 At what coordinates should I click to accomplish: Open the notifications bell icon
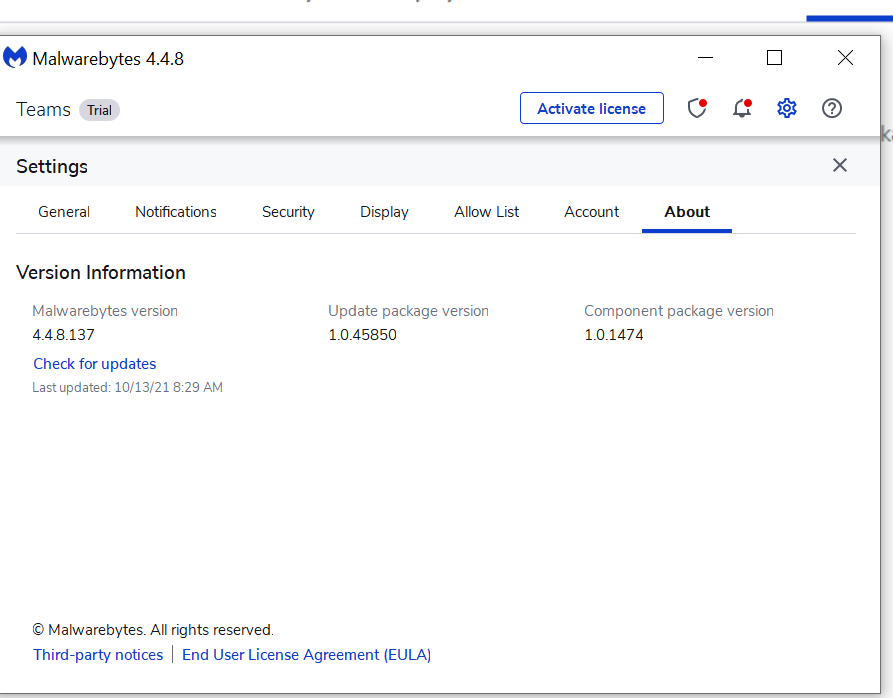(742, 108)
